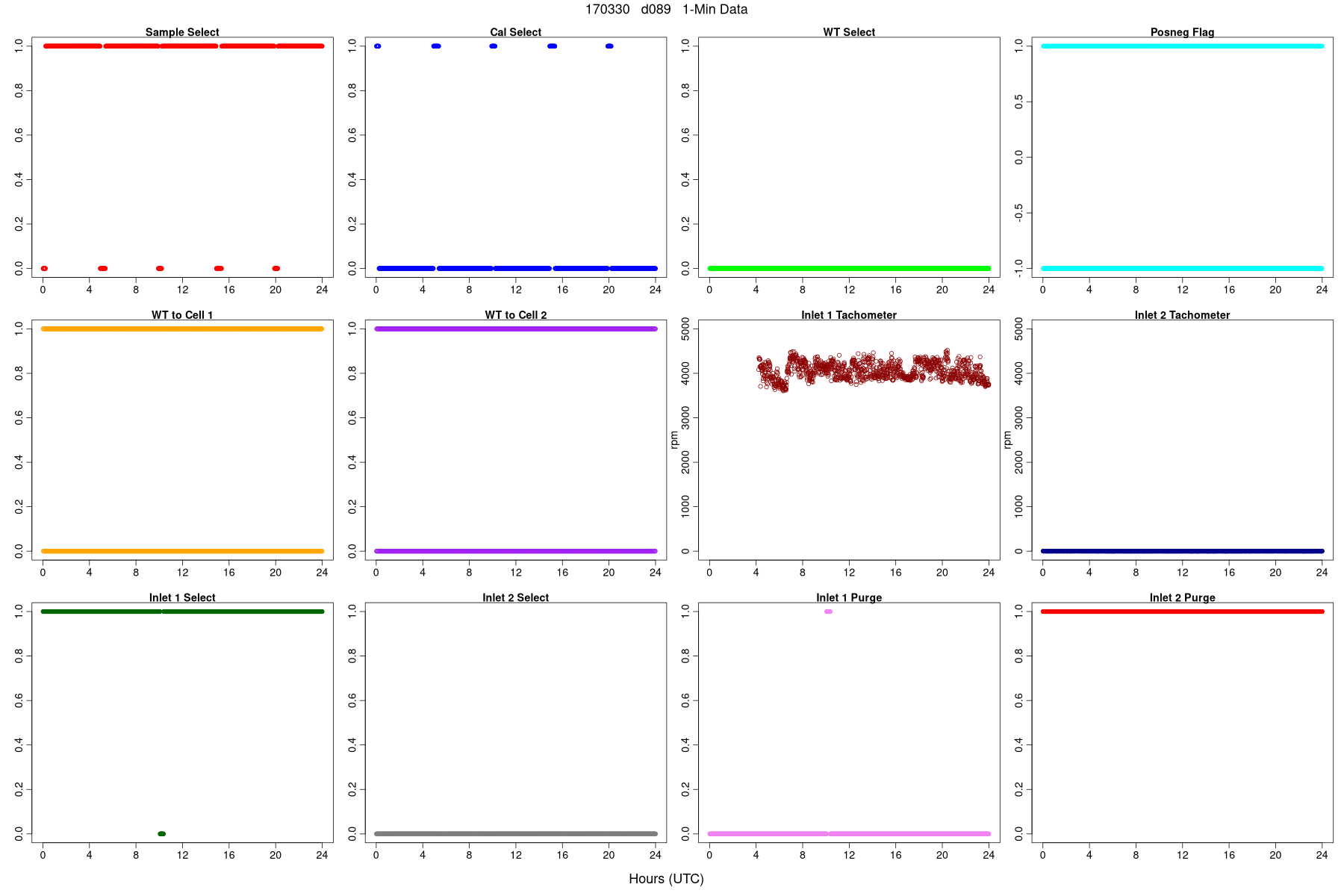Click the '24' x-axis tick of Inlet 2 Purge
The image size is (1344, 896).
[x=1322, y=855]
